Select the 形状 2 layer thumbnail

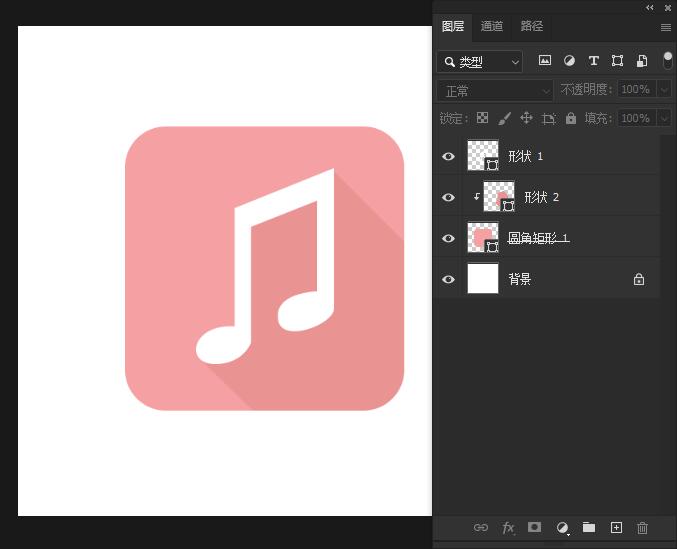click(x=499, y=196)
